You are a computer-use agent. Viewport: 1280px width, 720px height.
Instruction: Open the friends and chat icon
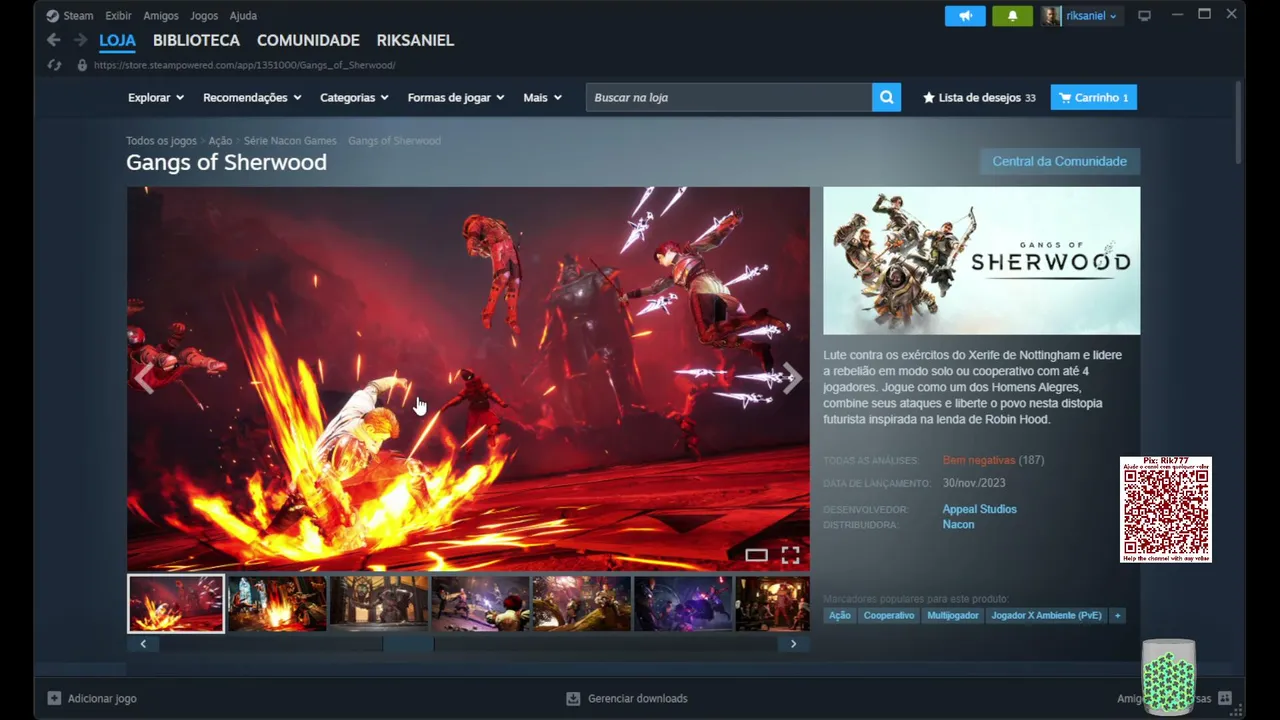1224,698
